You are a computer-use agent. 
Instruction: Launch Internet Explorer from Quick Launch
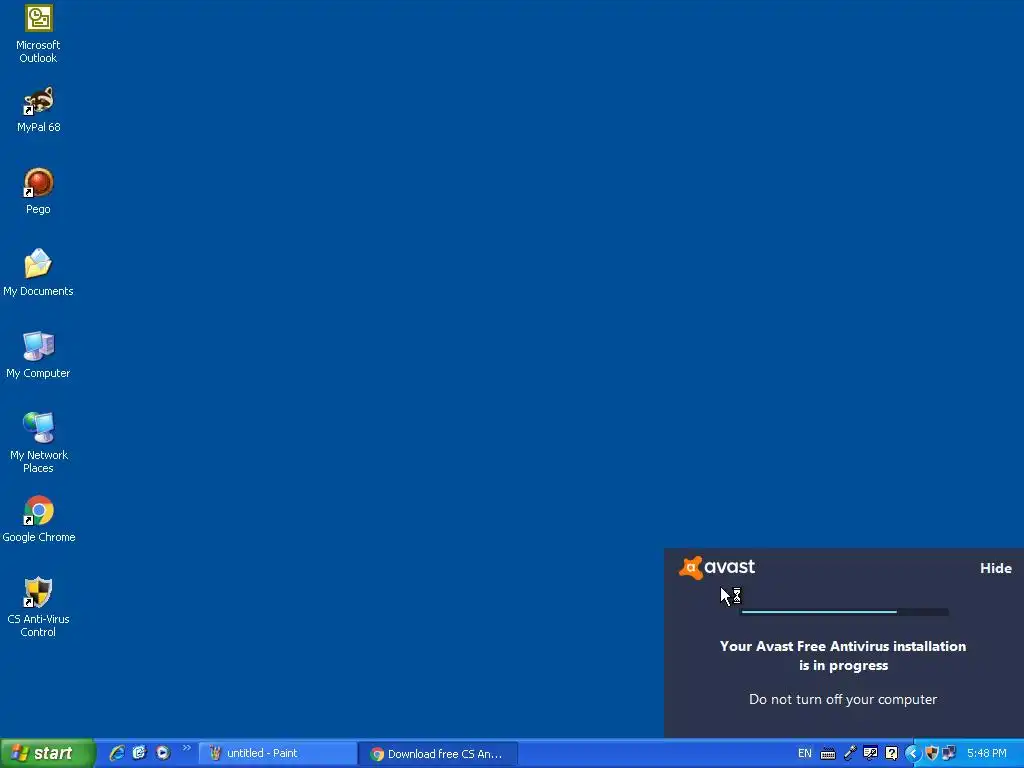(x=117, y=753)
